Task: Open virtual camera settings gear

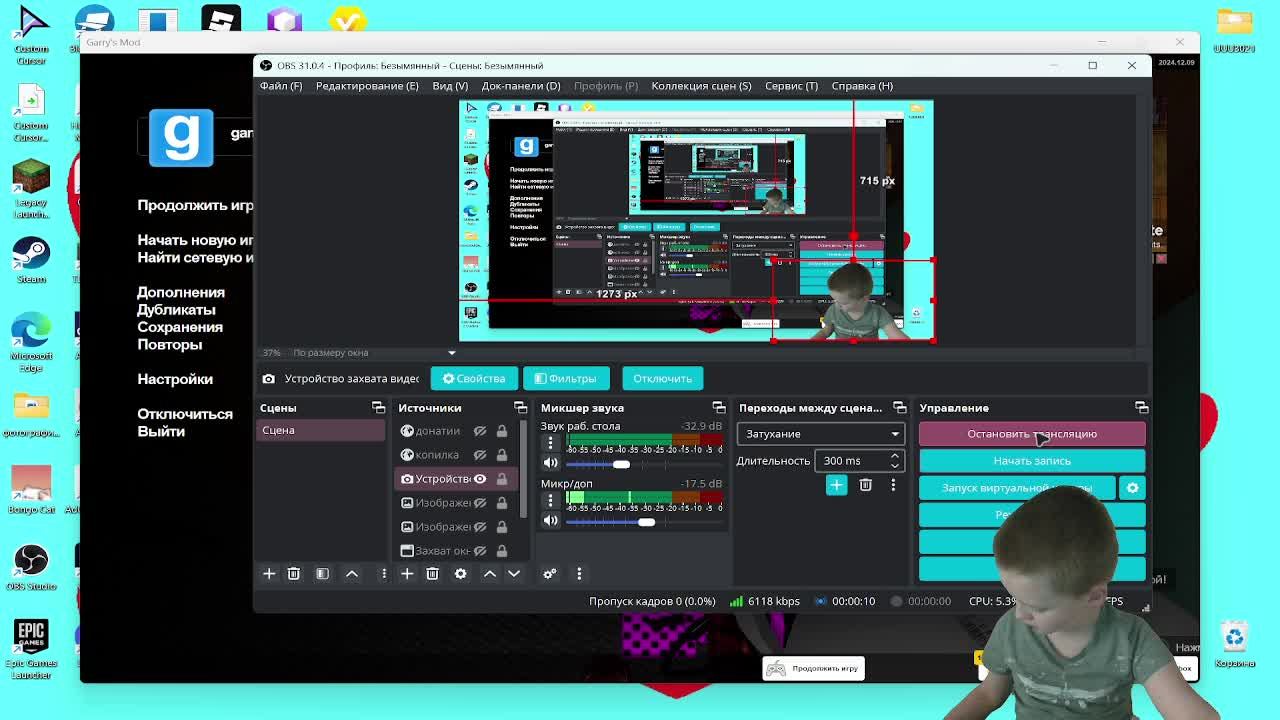Action: coord(1132,488)
